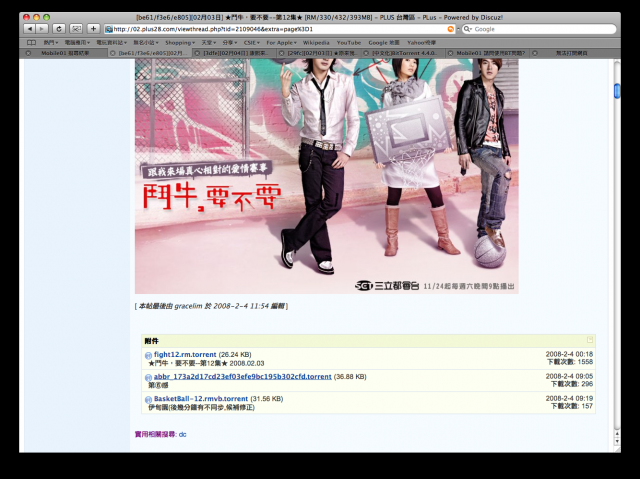Open the bookmarks book icon
The image size is (640, 479).
pyautogui.click(x=31, y=42)
